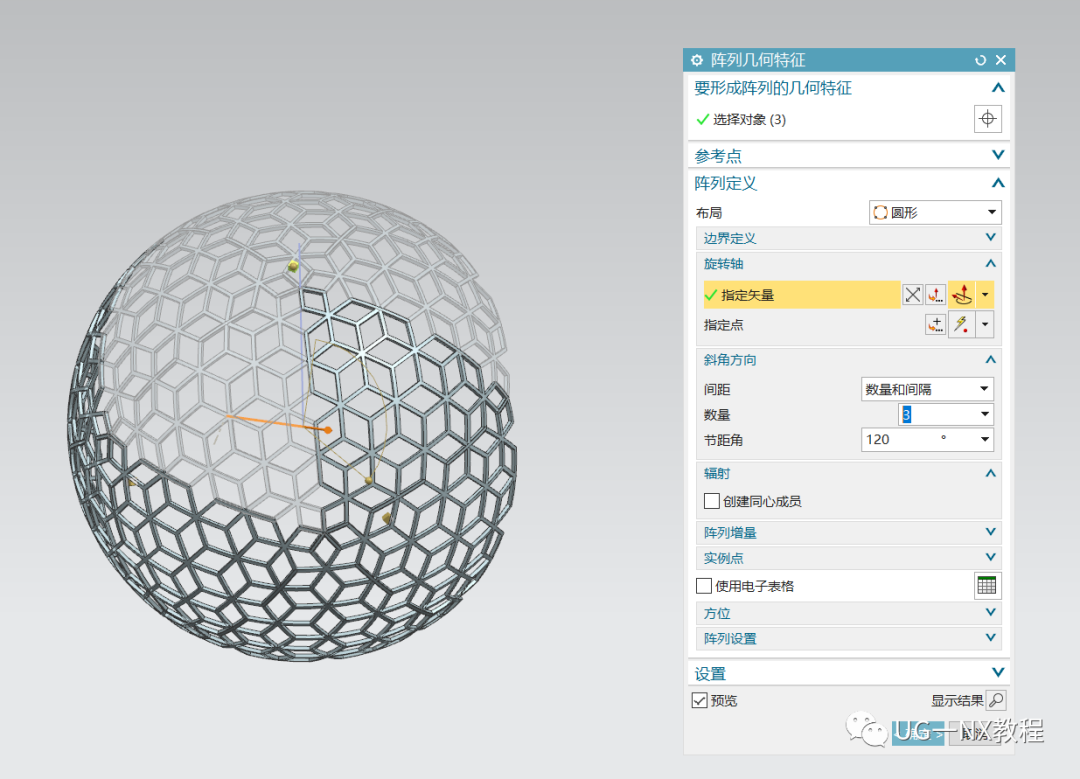Select the 指定点 row label
Screen dimensions: 1080x779
723,324
